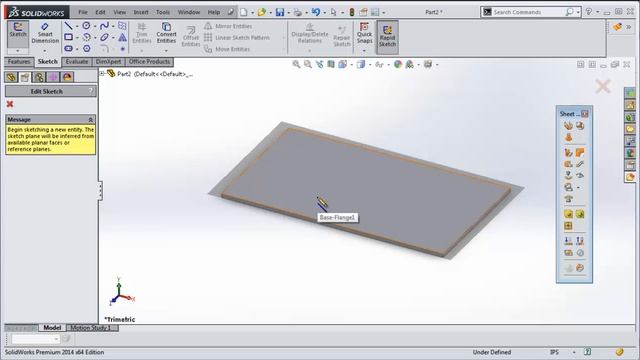This screenshot has width=640, height=360.
Task: Open the Line tool dropdown arrow
Action: tap(77, 26)
